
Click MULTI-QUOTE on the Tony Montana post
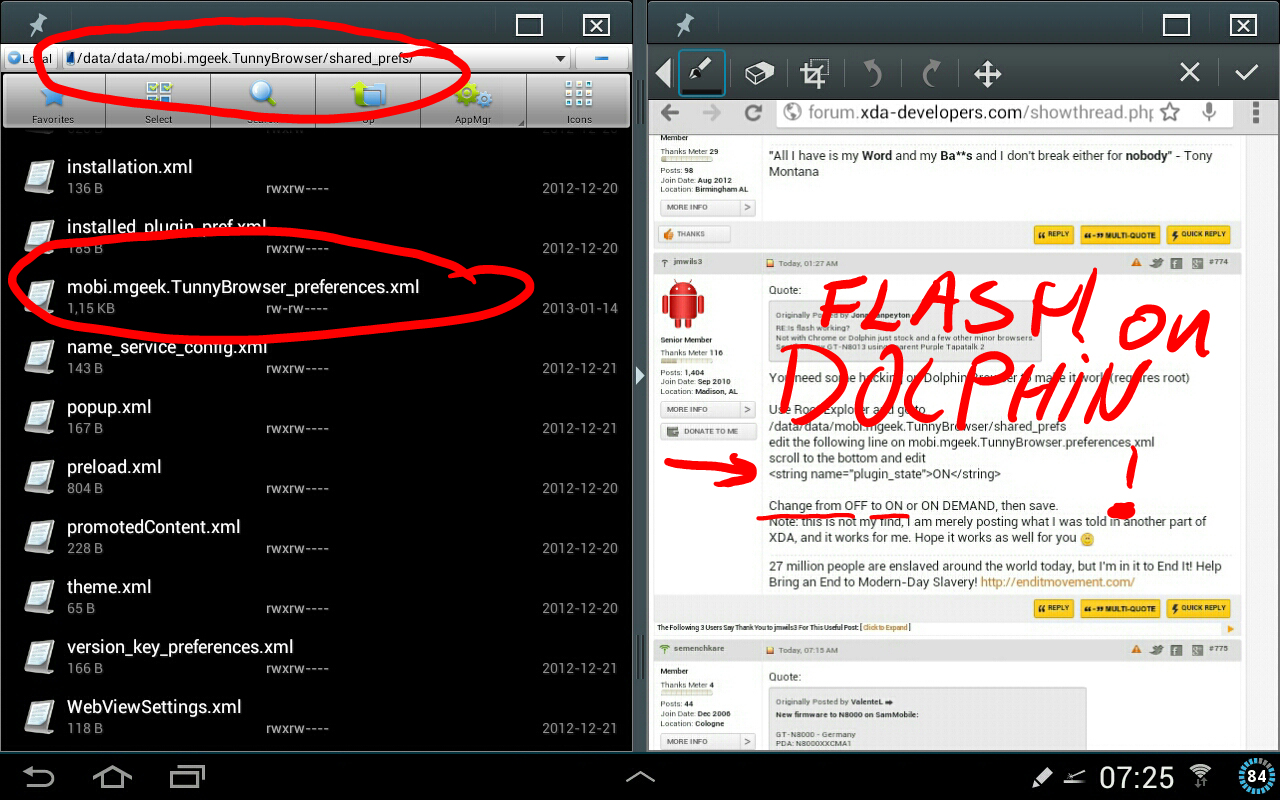[x=1120, y=235]
